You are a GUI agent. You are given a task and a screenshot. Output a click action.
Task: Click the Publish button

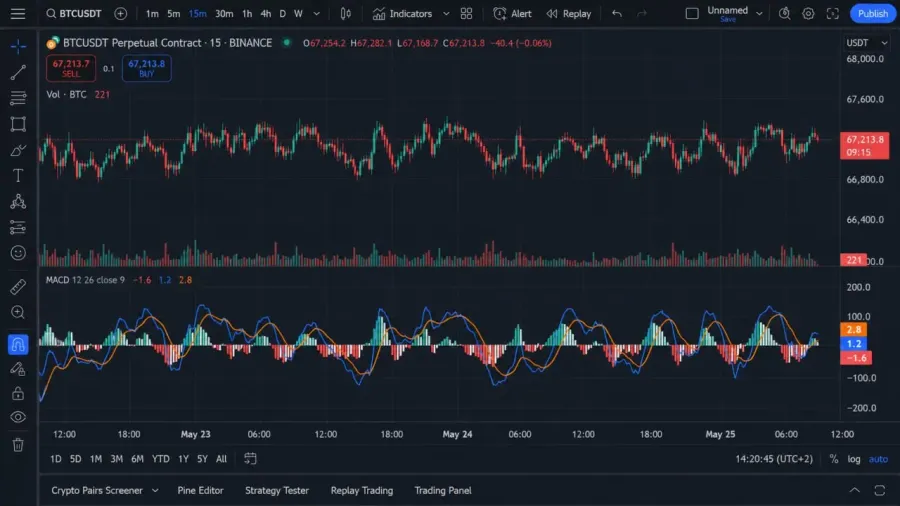click(872, 13)
